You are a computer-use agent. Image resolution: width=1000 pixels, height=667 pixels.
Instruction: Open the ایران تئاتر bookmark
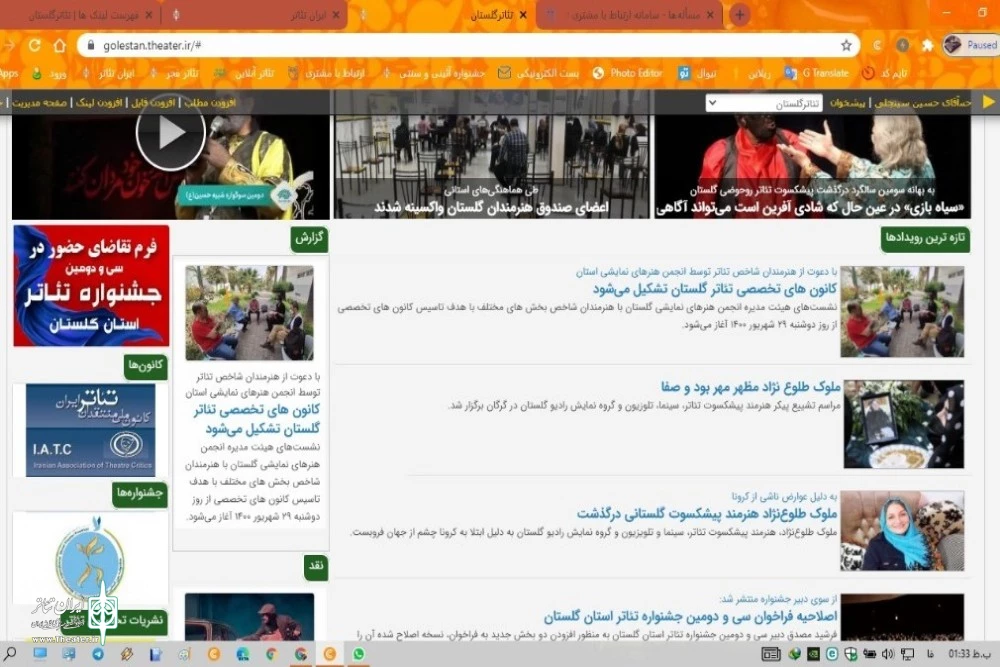108,73
